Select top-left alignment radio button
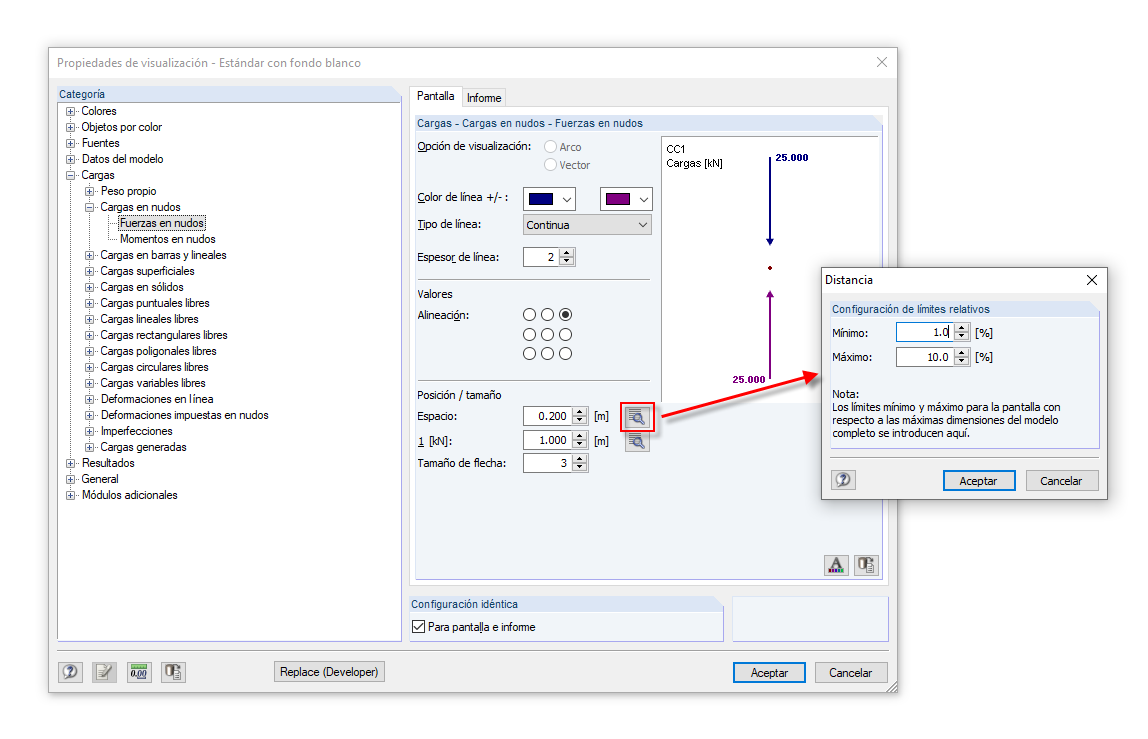 click(x=529, y=314)
